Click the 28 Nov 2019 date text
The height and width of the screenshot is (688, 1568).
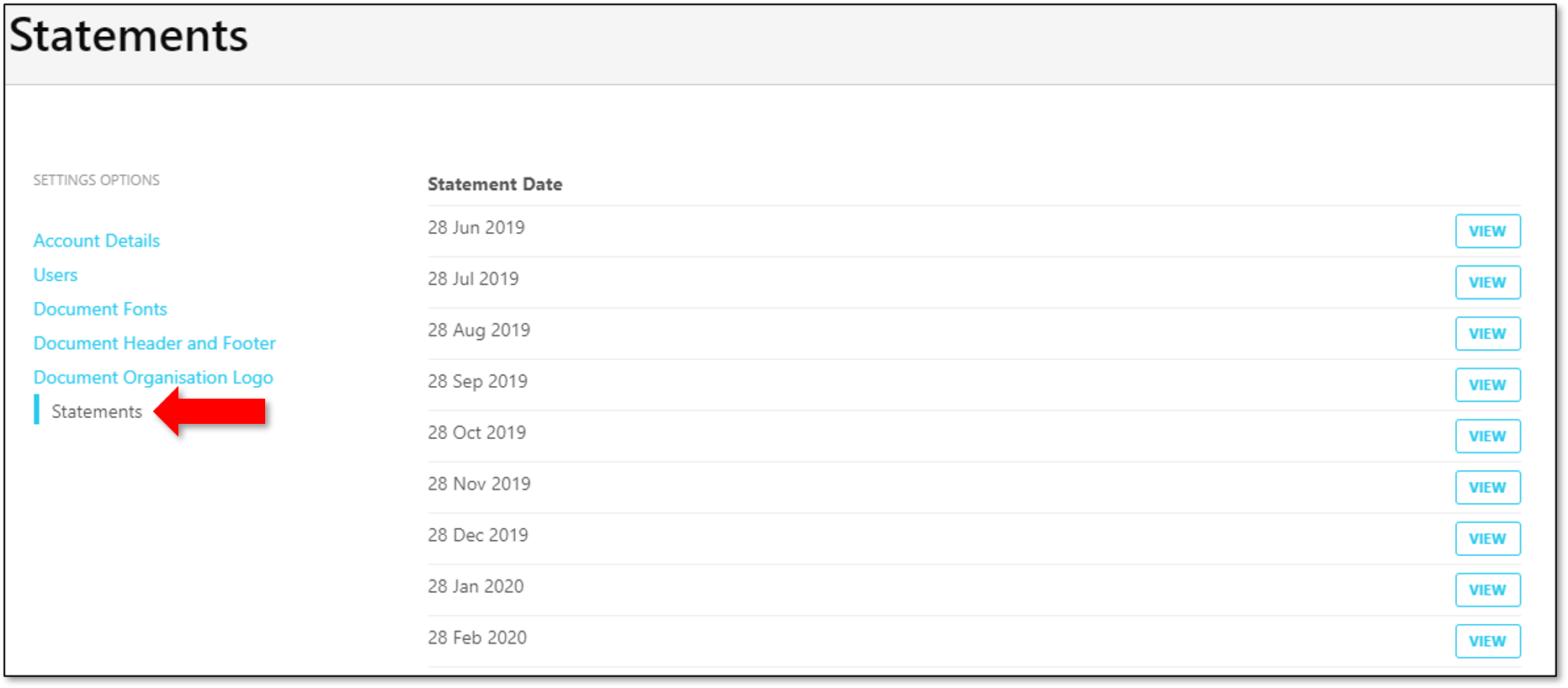tap(479, 484)
